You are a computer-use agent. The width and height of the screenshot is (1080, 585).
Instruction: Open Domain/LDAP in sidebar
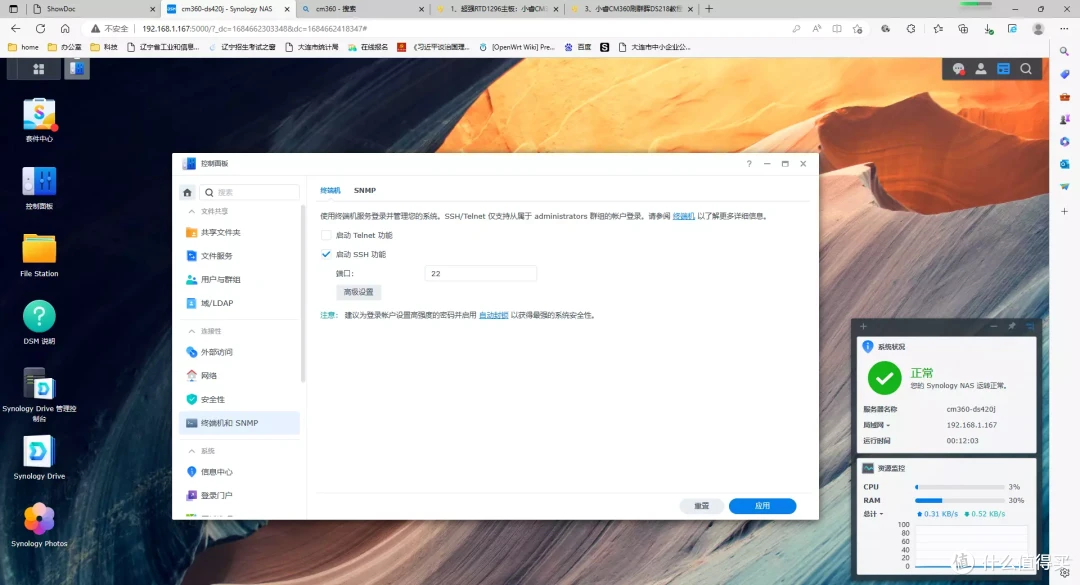point(240,303)
